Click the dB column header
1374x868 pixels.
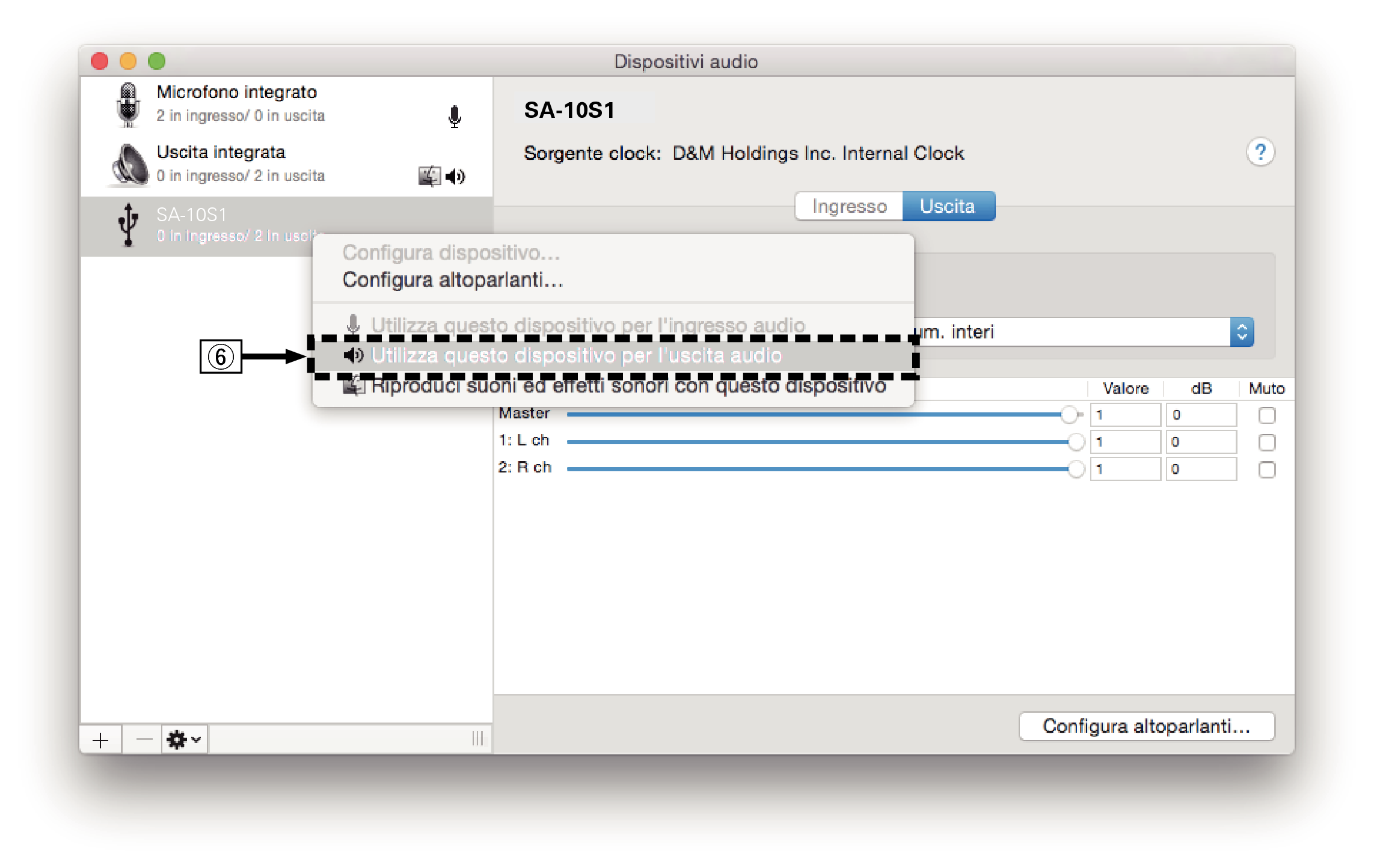1201,388
